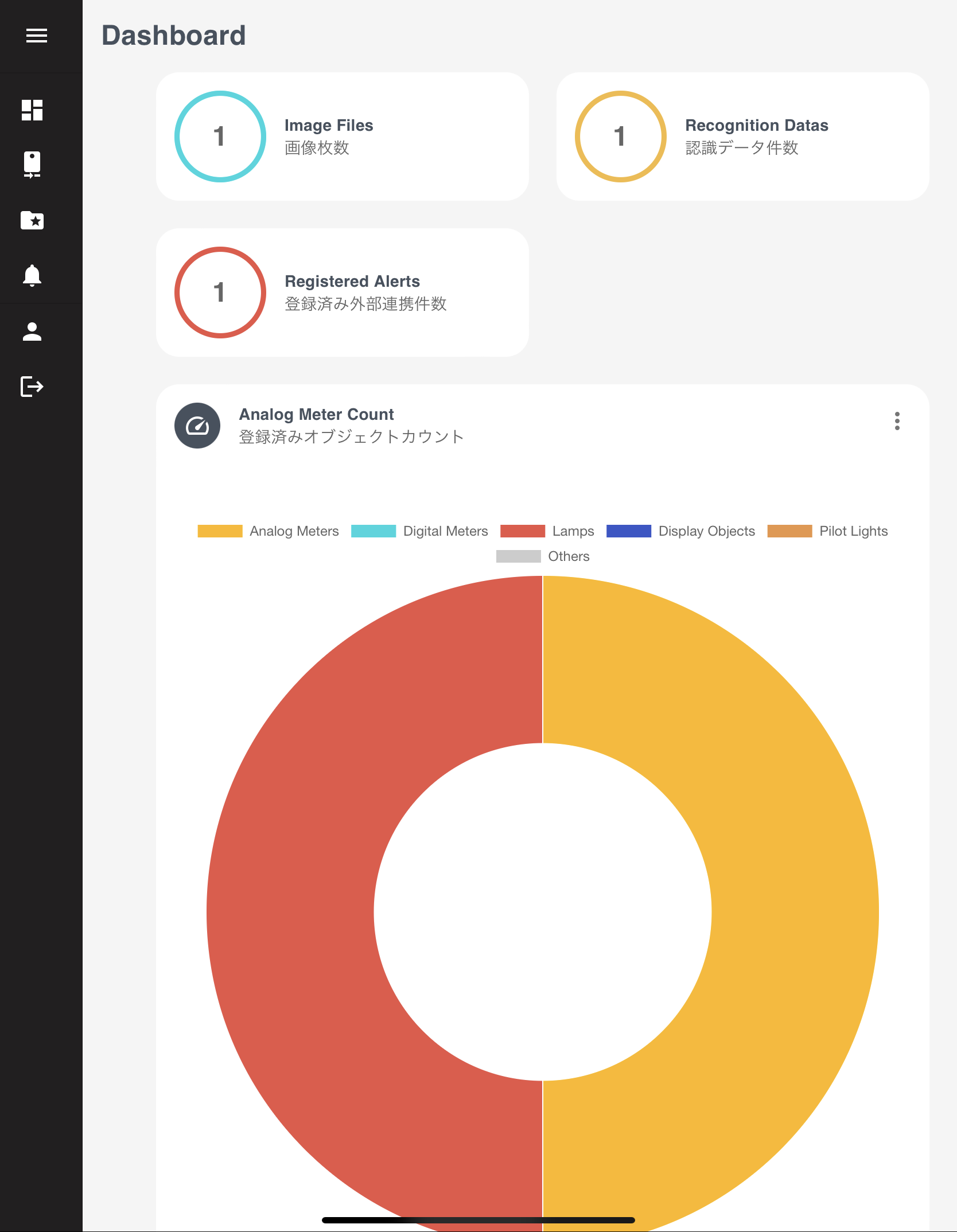The image size is (957, 1232).
Task: Open the three-dot menu of Analog Meter Count
Action: (x=897, y=421)
